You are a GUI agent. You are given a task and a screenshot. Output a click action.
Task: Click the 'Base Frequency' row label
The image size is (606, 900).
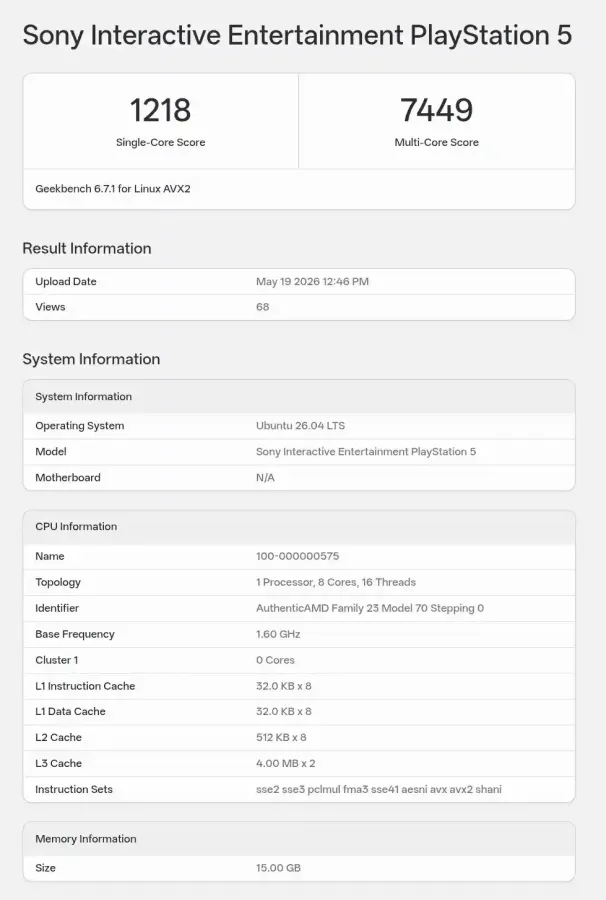[x=75, y=634]
